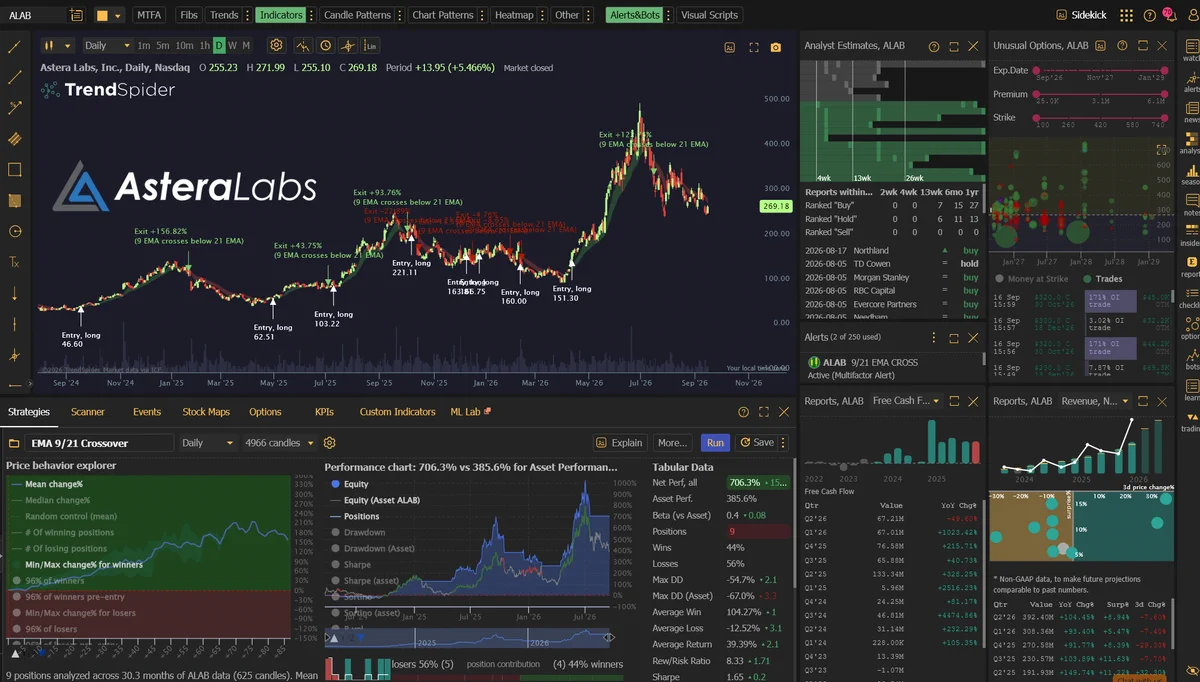The height and width of the screenshot is (682, 1200).
Task: Open the color swatch dropdown arrow
Action: 118,15
